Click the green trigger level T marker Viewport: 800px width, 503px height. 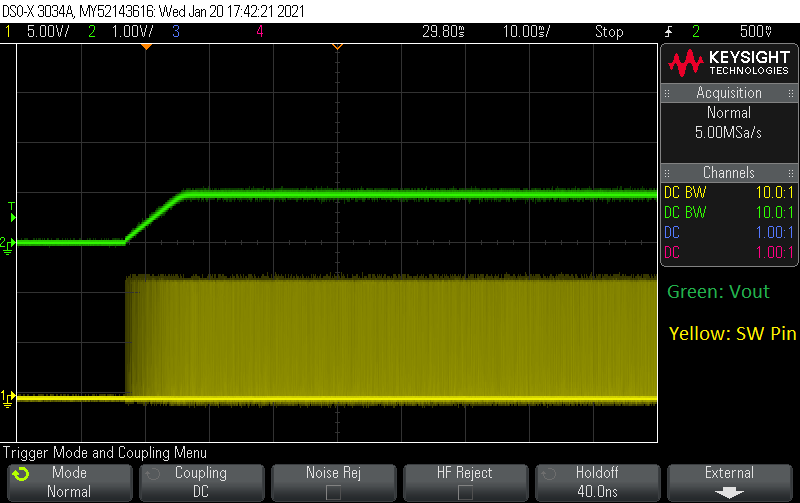point(12,212)
